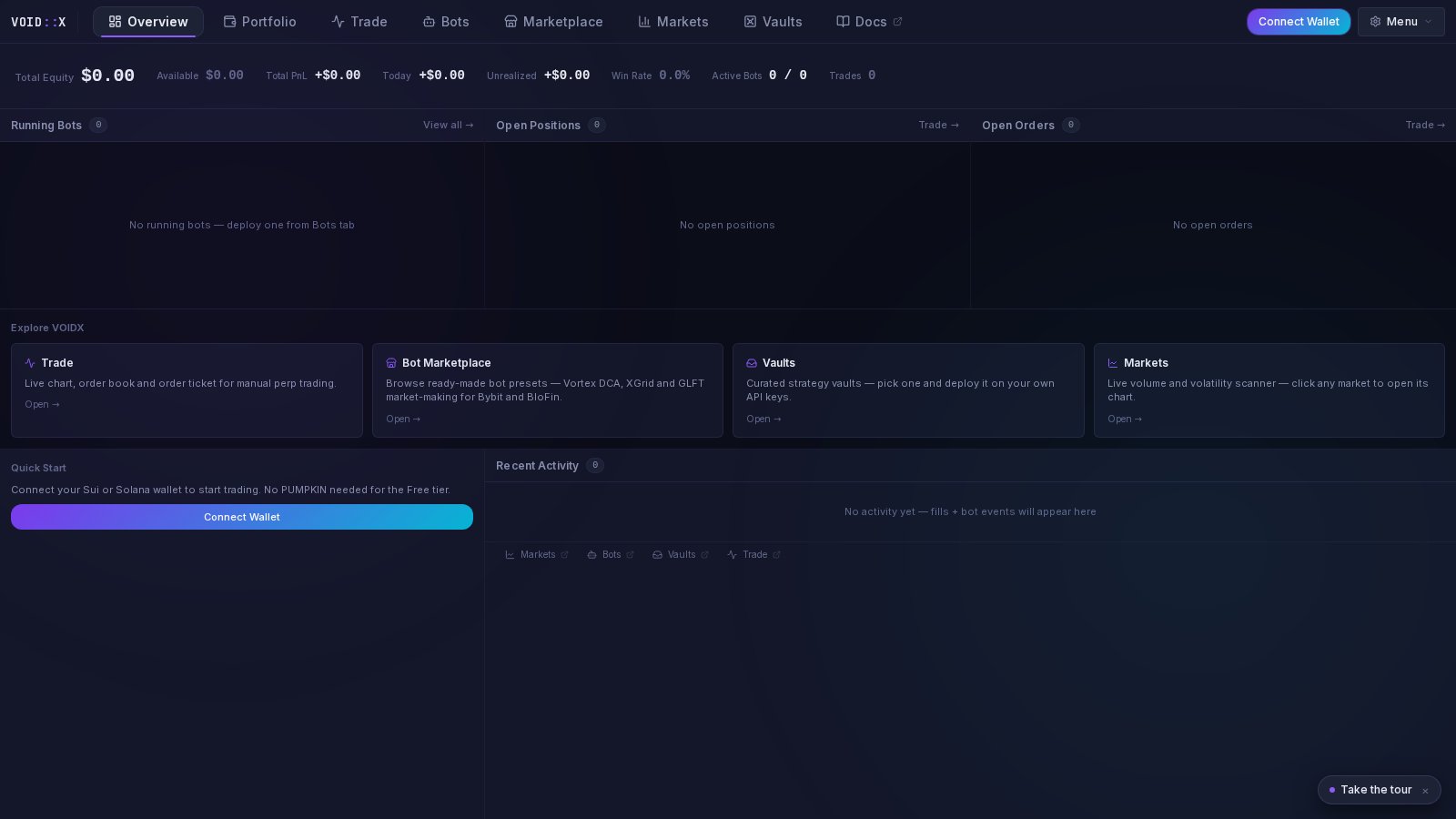1456x819 pixels.
Task: Open the Vaults explore card
Action: (908, 390)
